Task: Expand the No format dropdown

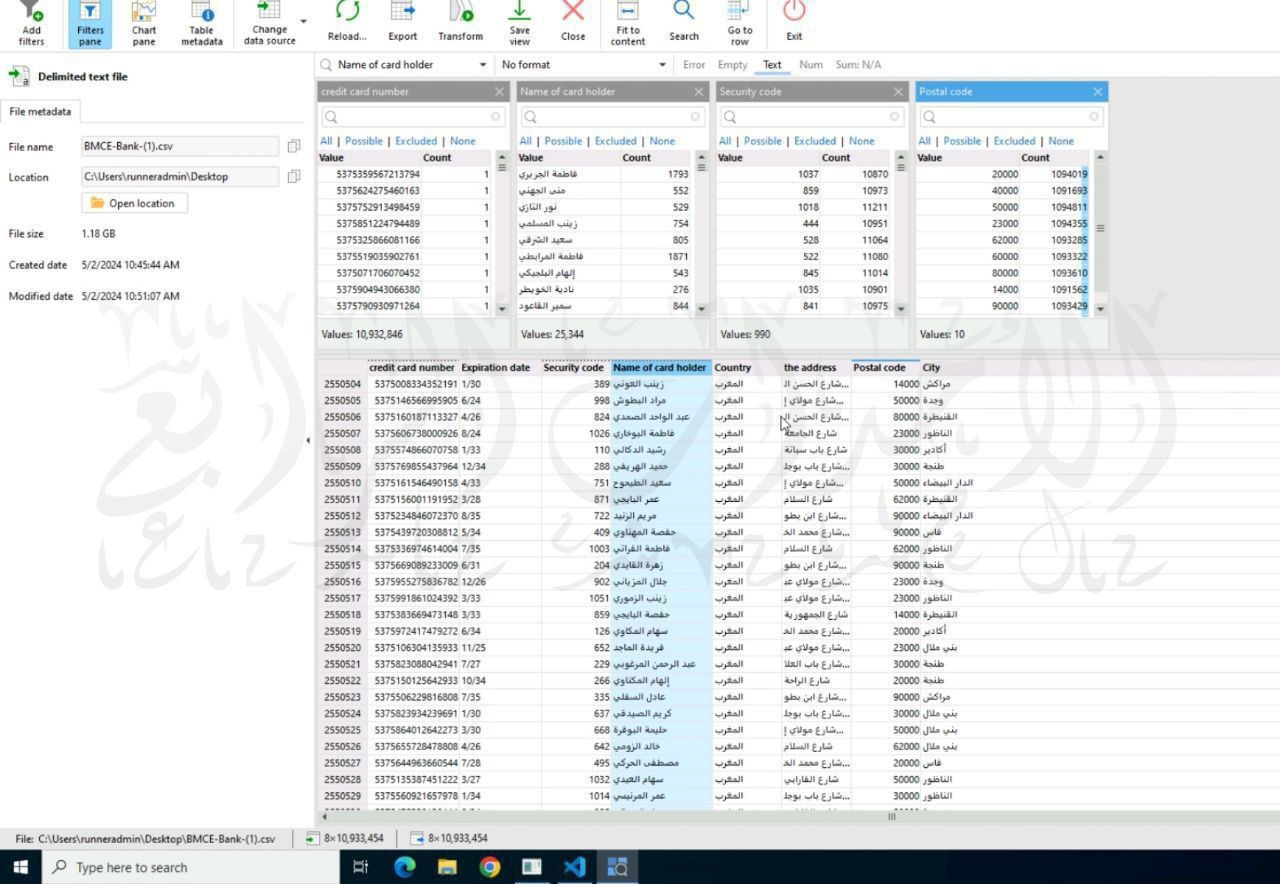Action: click(662, 65)
